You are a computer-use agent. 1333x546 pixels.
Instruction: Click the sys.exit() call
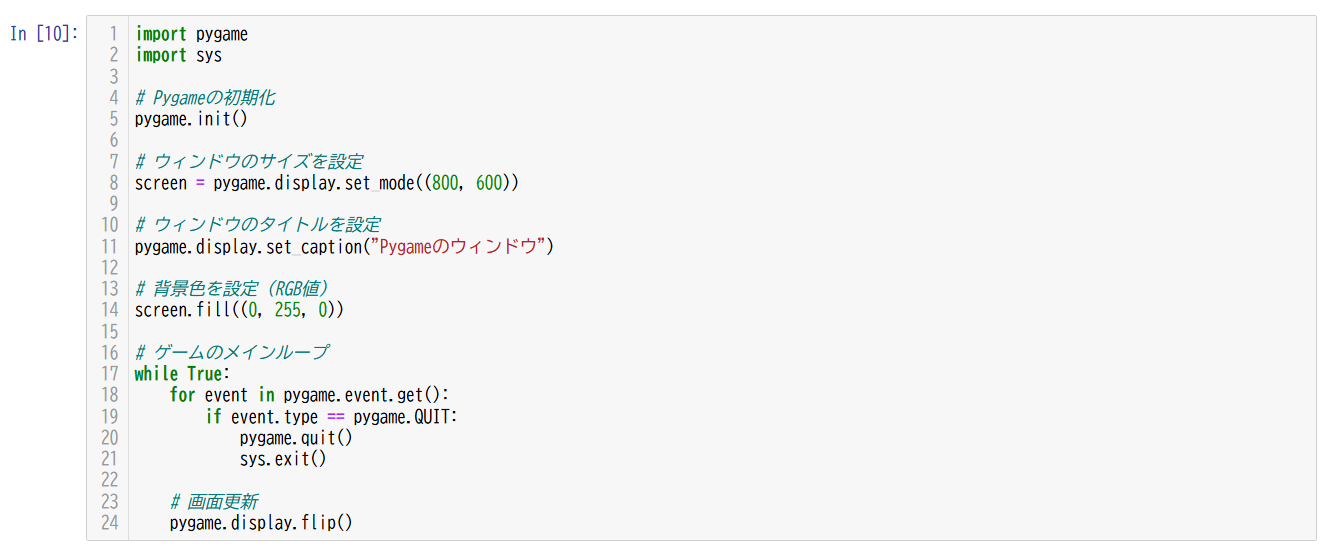pyautogui.click(x=283, y=459)
